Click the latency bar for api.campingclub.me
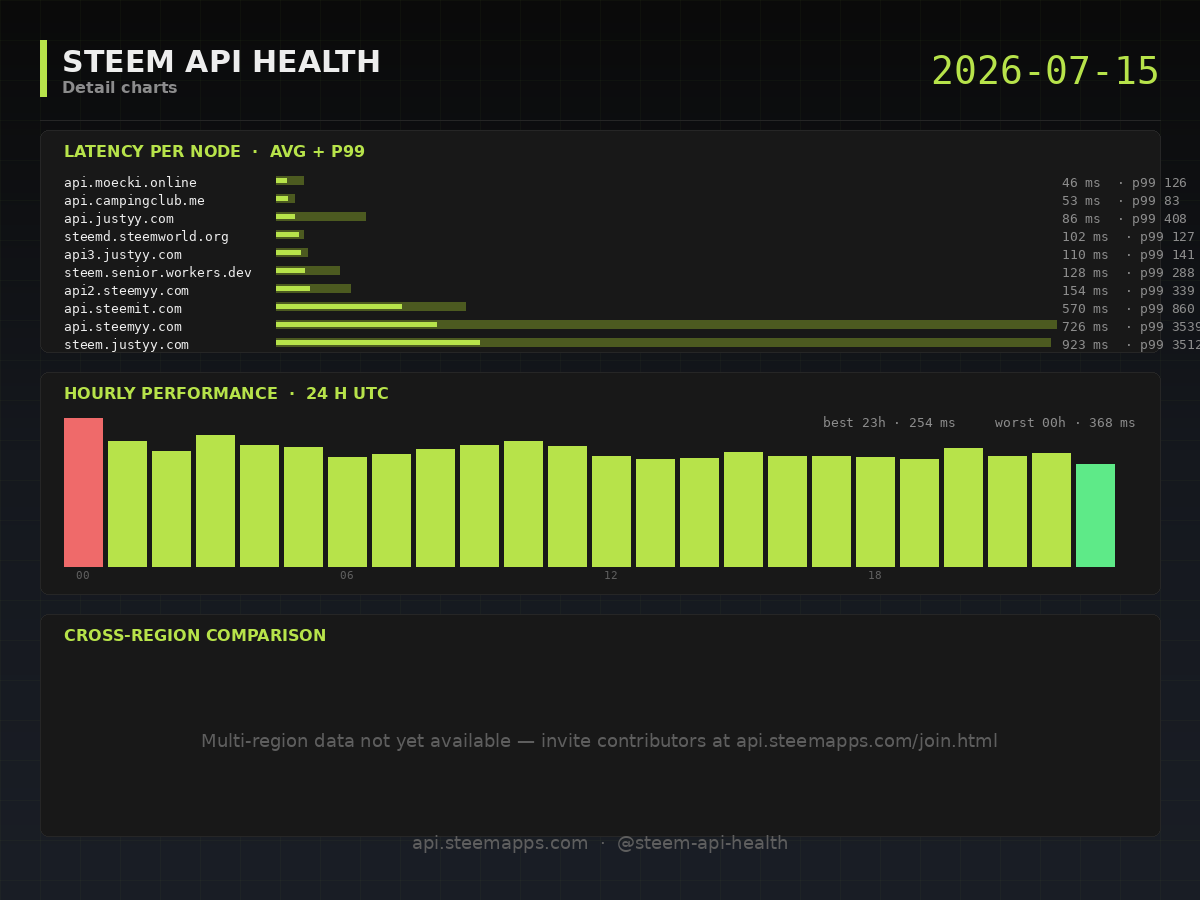The width and height of the screenshot is (1200, 900). tap(285, 199)
